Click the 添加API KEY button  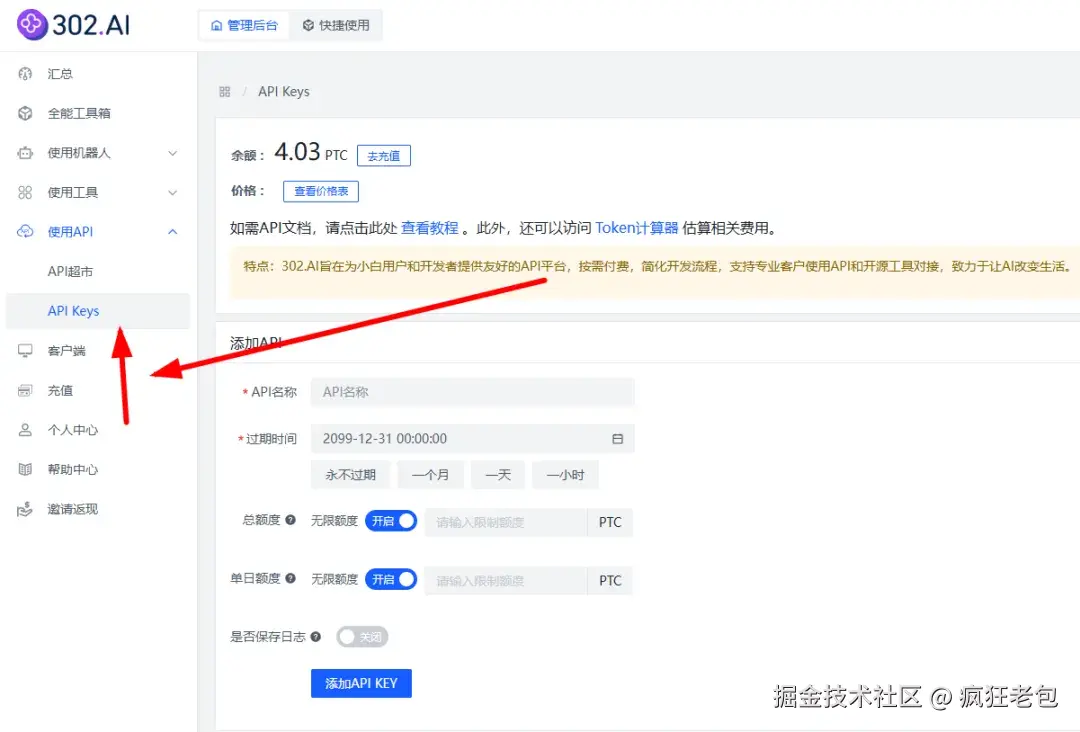(x=361, y=683)
